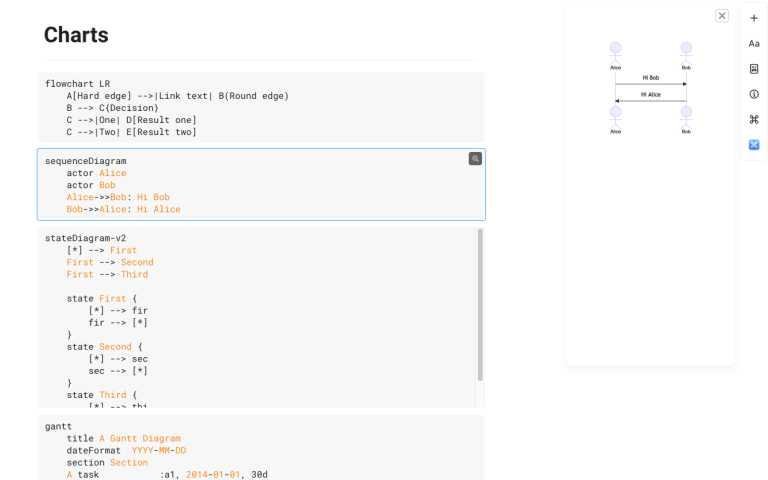Click the '[*] --> First' line
Image resolution: width=768 pixels, height=480 pixels.
click(x=102, y=250)
